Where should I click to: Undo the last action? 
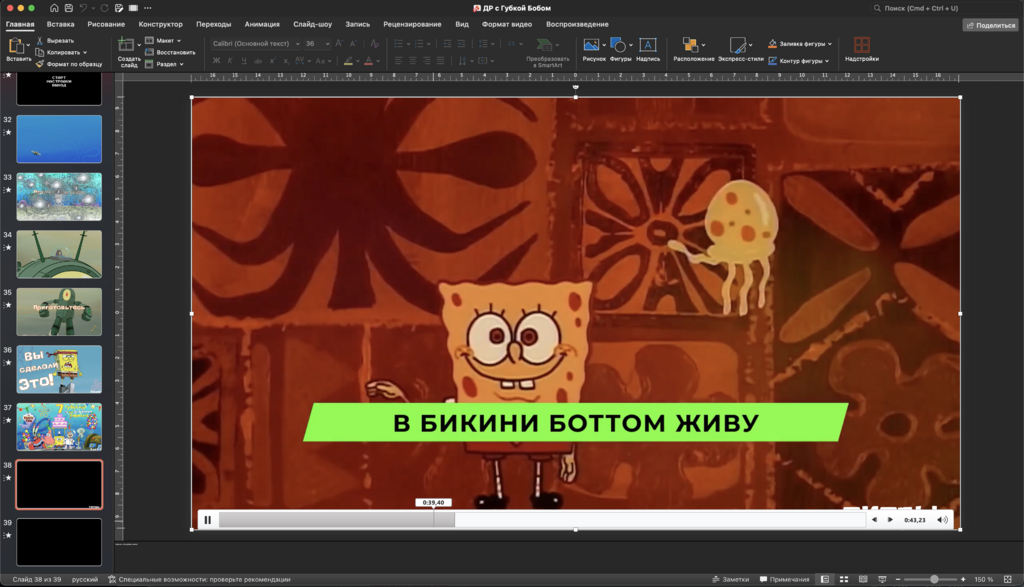(x=84, y=8)
